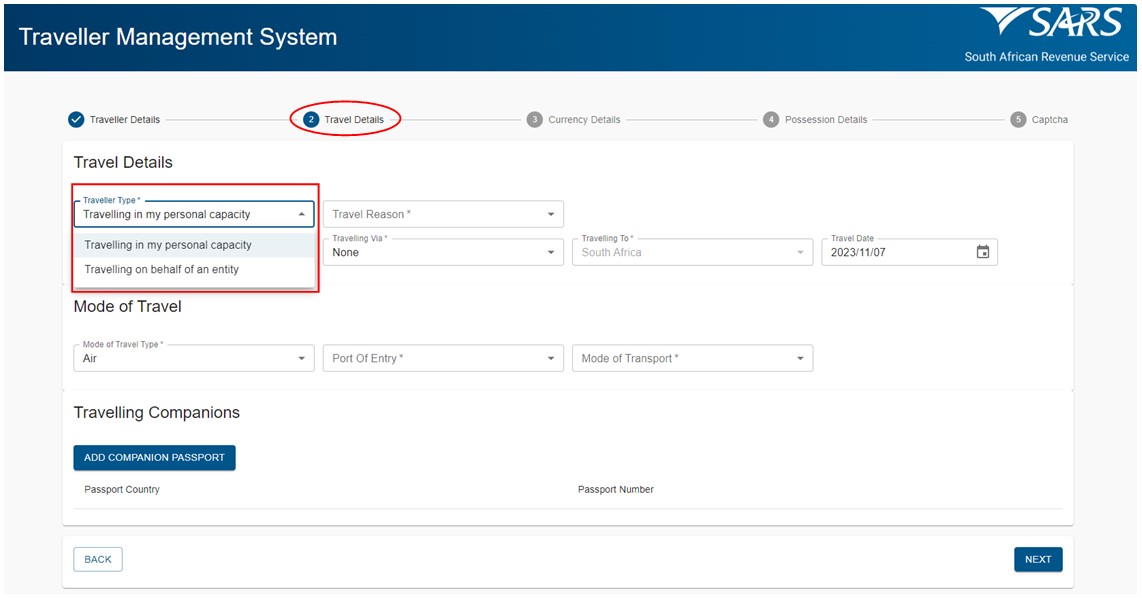Click the Back button

pyautogui.click(x=98, y=559)
